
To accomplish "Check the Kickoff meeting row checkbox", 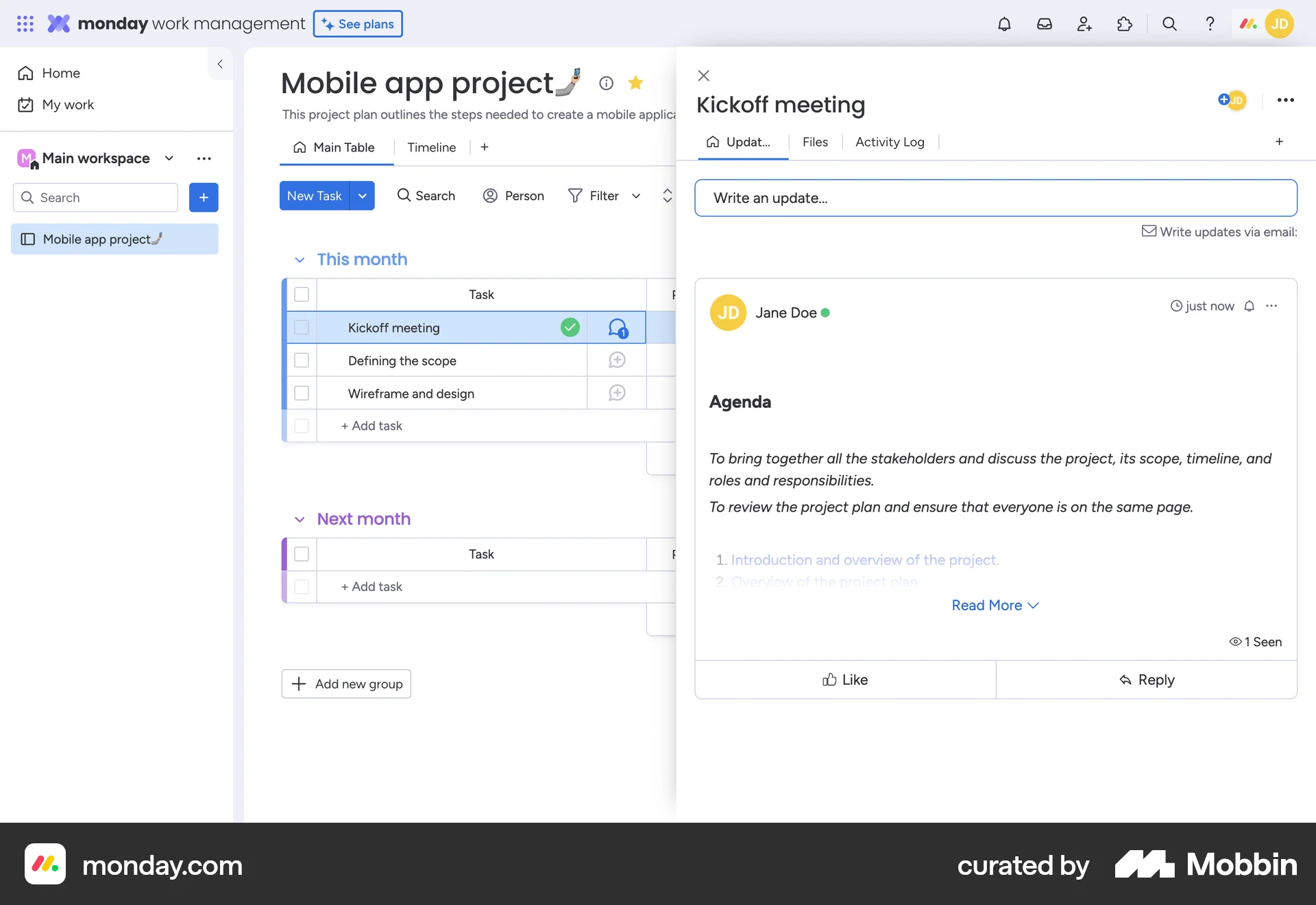I will point(302,328).
